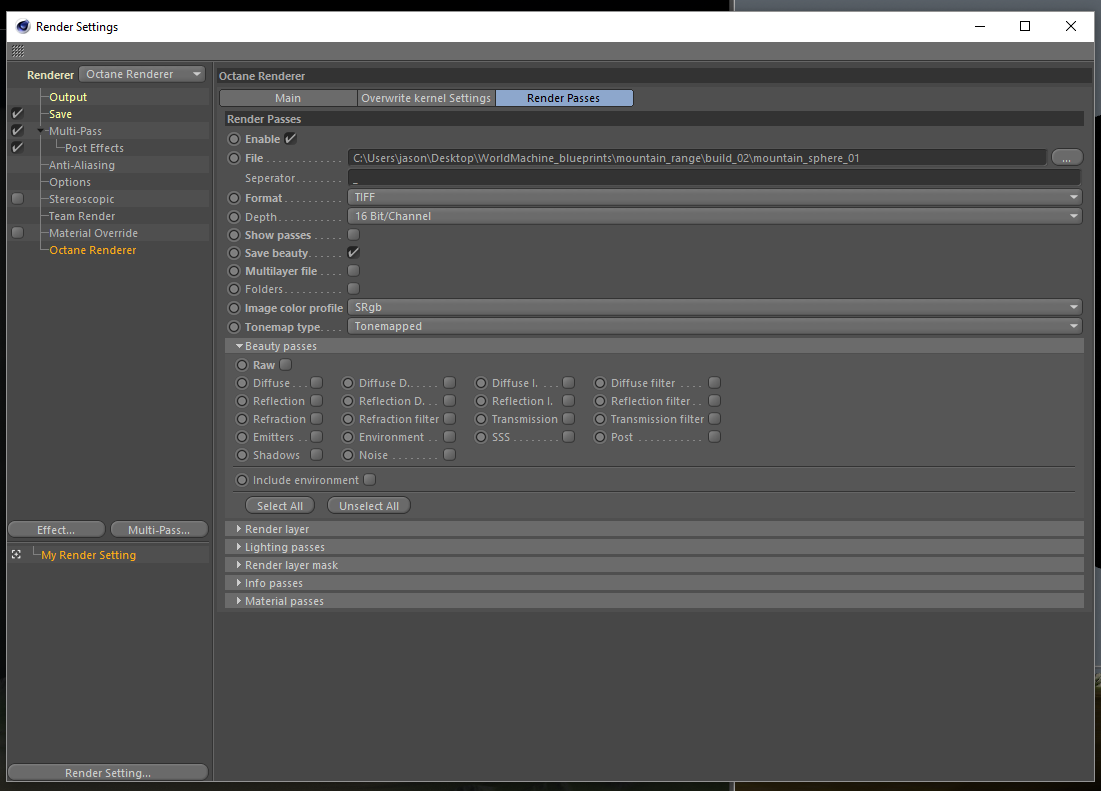Click the animation circle next to Refraction filter
Screen dimensions: 1101x791
click(x=348, y=419)
